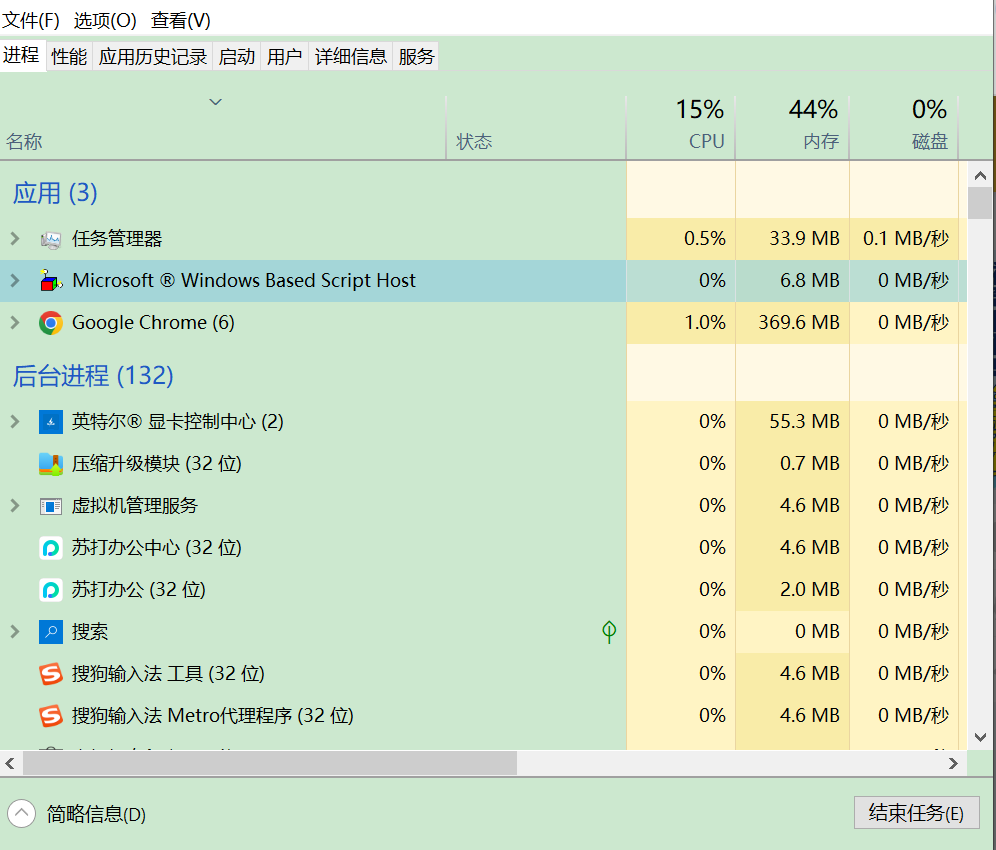Open the 查看(V) menu
996x850 pixels.
pyautogui.click(x=180, y=20)
